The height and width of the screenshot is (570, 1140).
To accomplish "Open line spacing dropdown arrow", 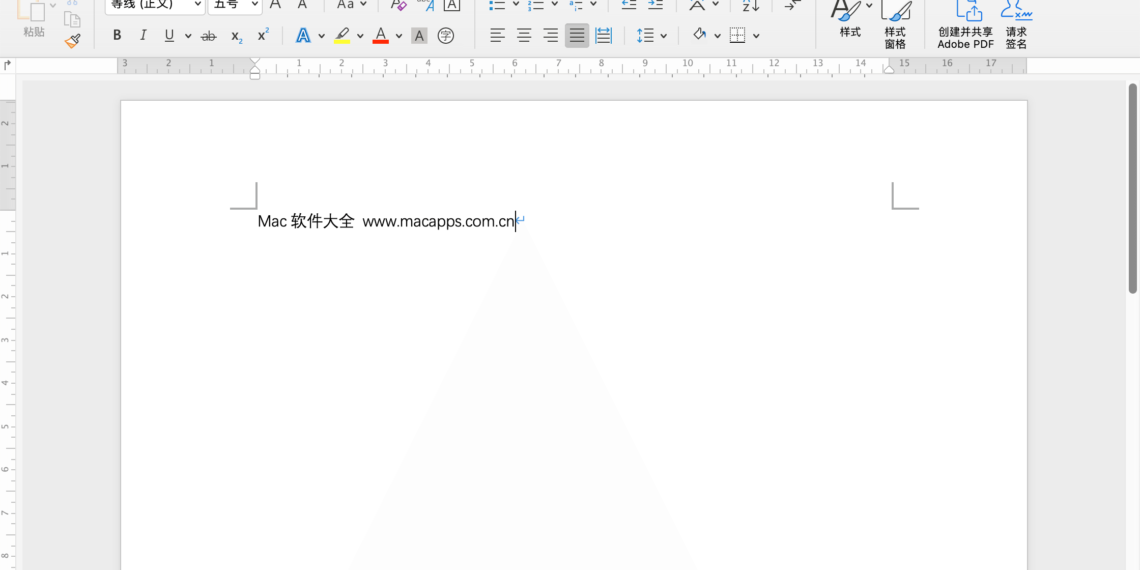I will click(x=663, y=36).
